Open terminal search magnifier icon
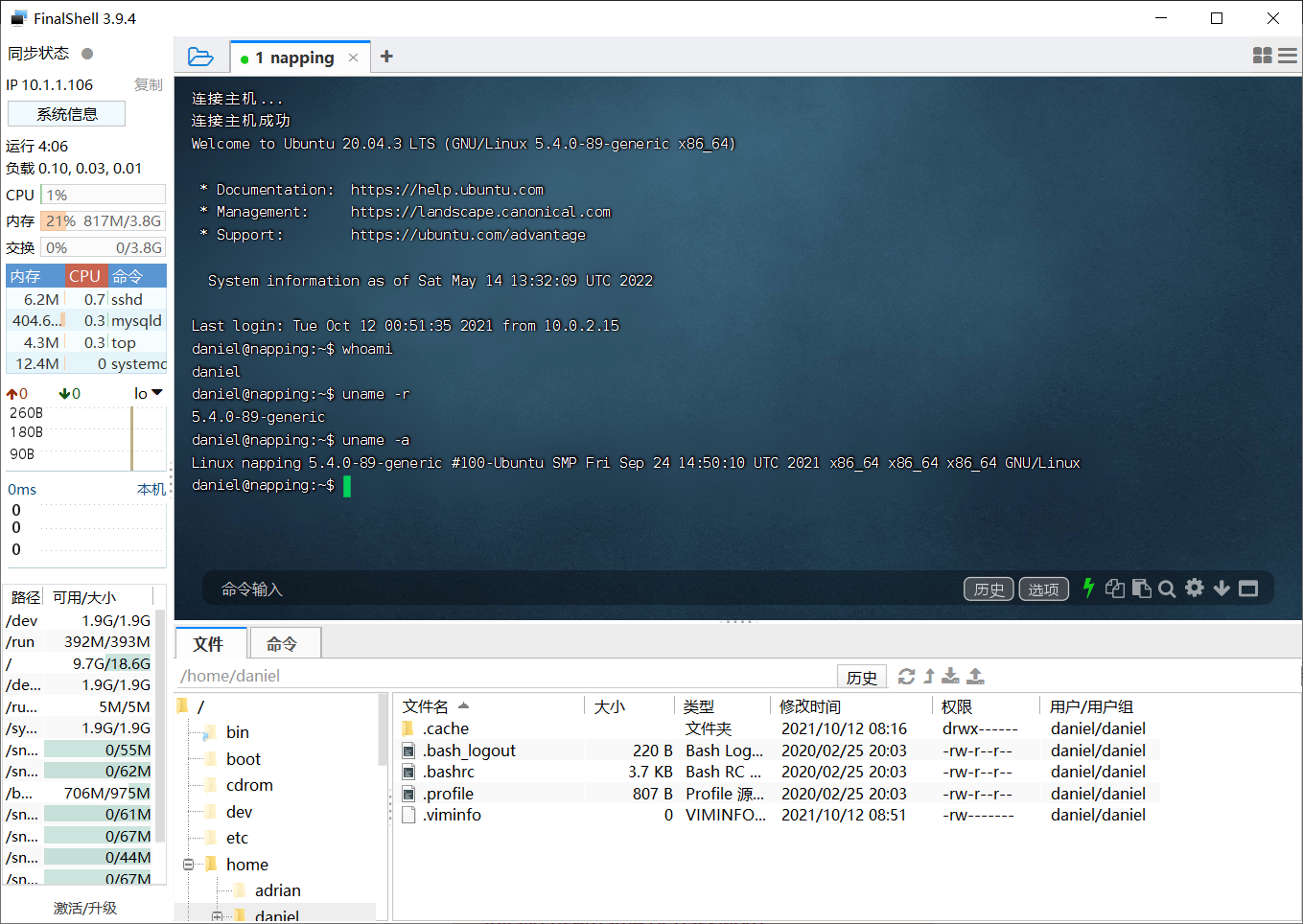1303x924 pixels. pyautogui.click(x=1167, y=589)
